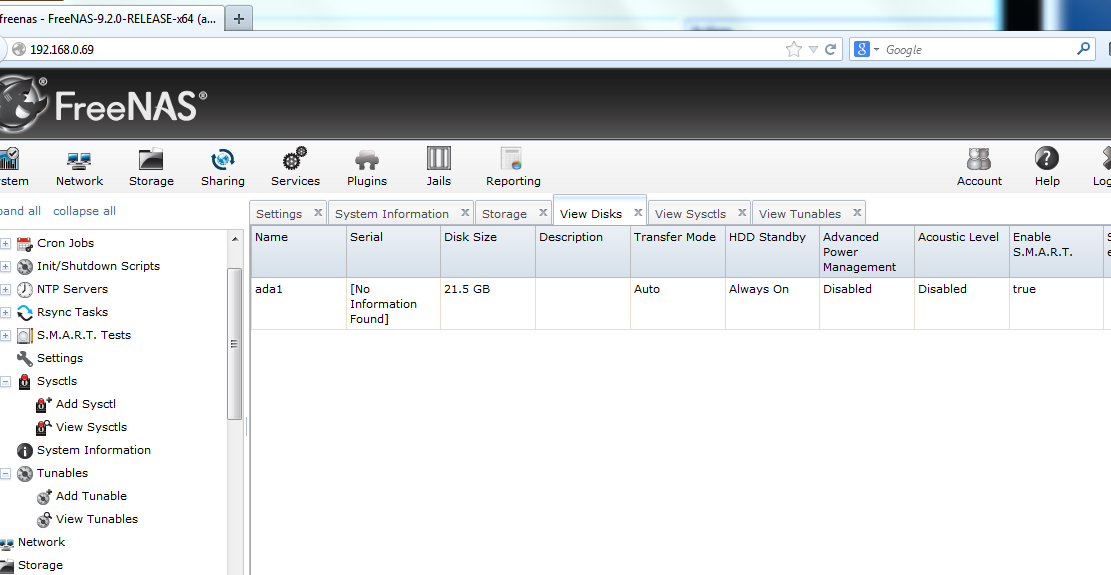
Task: Click the collapse all link
Action: 84,211
